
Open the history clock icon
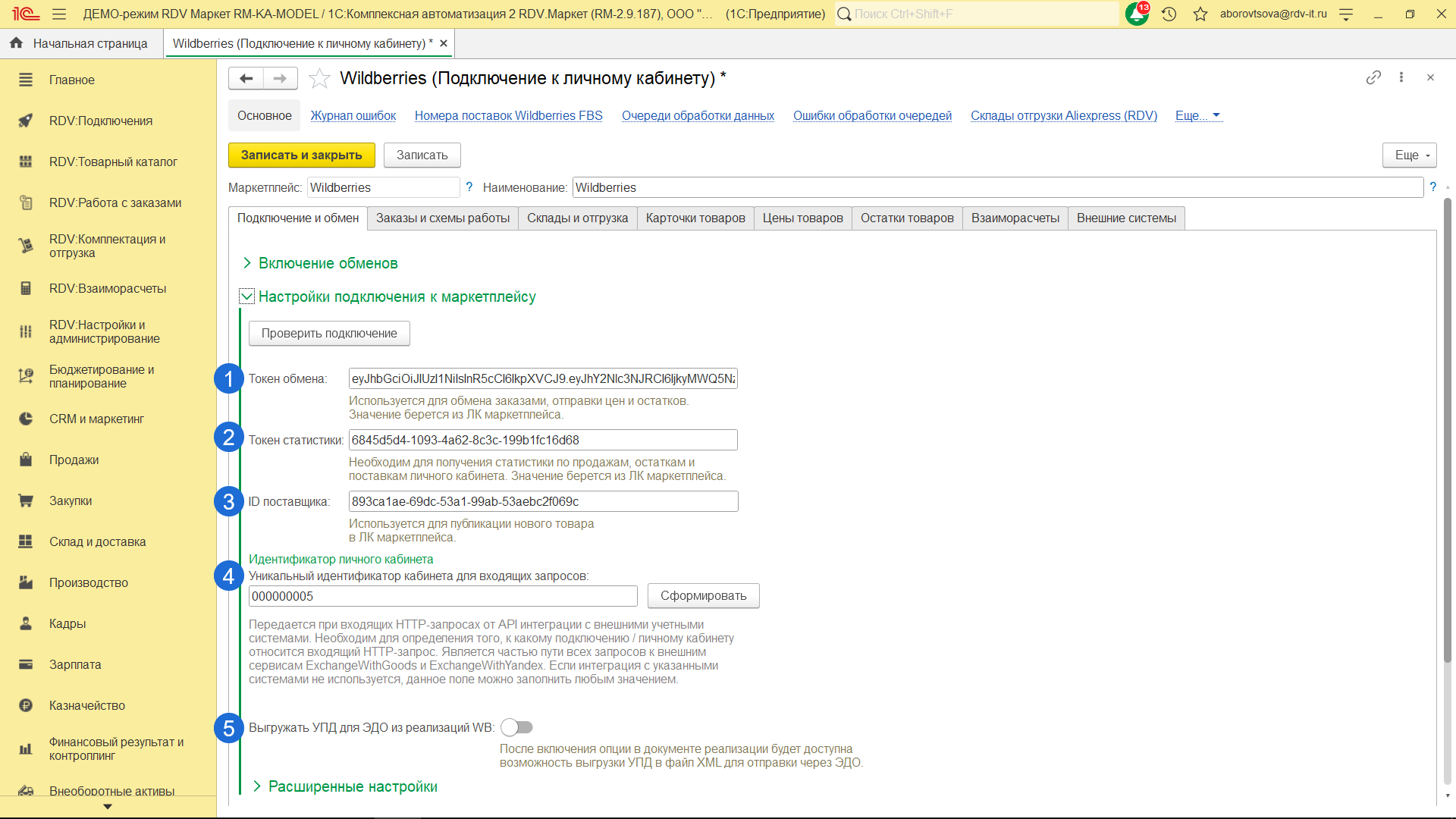[1169, 14]
